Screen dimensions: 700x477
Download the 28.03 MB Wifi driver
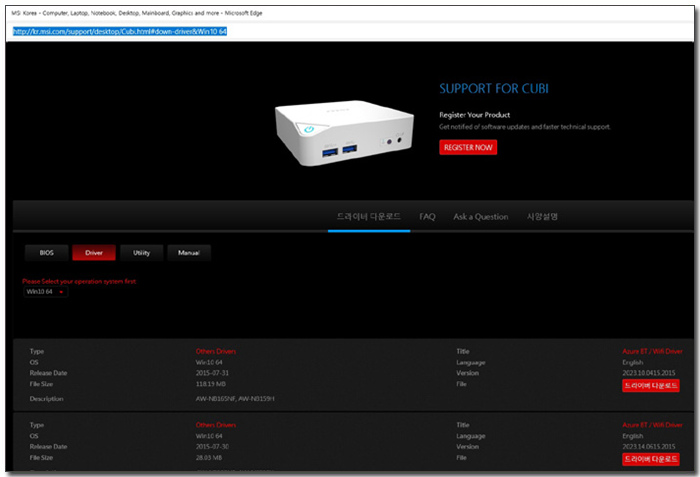coord(650,459)
